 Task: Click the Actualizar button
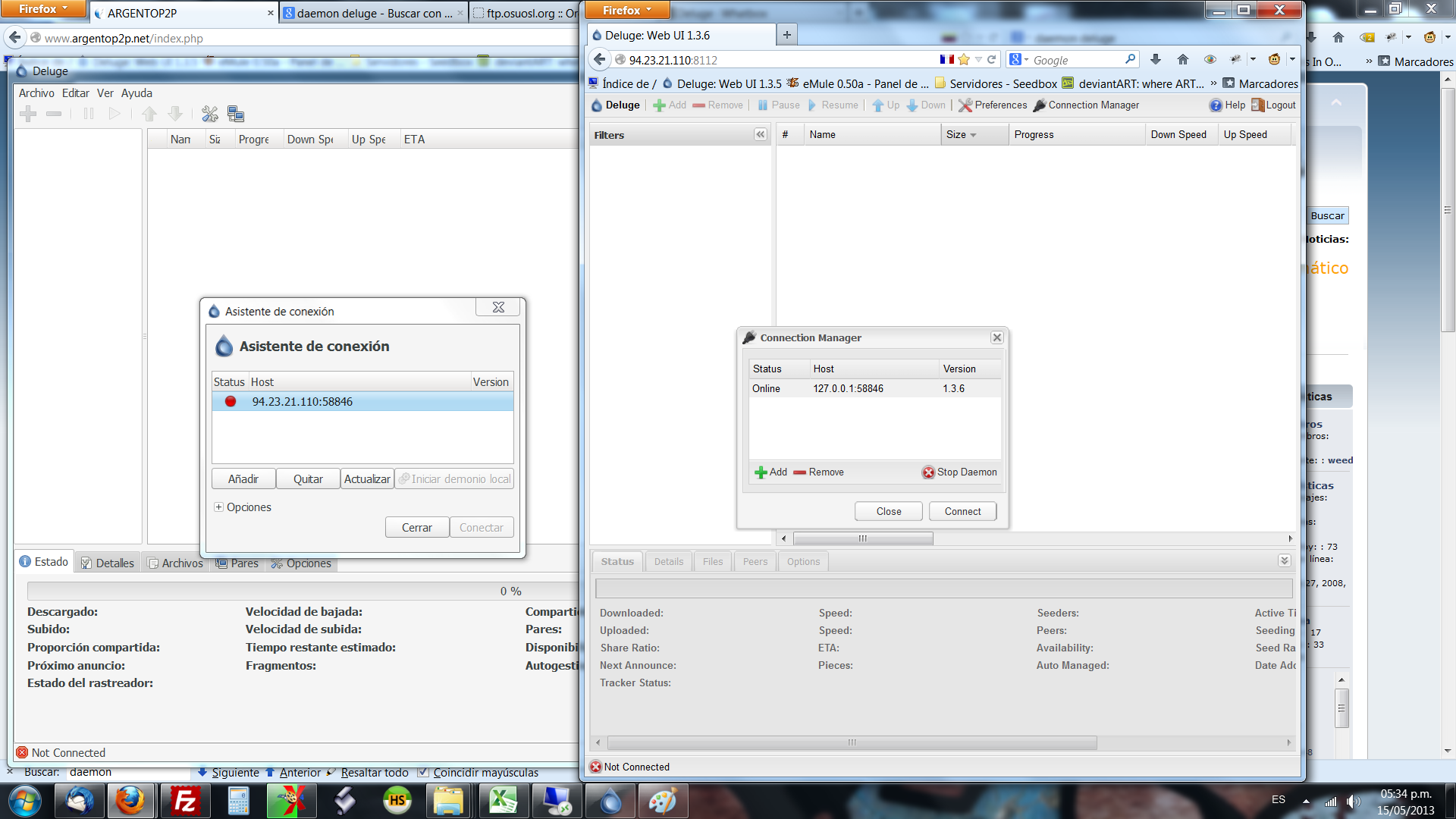click(367, 479)
